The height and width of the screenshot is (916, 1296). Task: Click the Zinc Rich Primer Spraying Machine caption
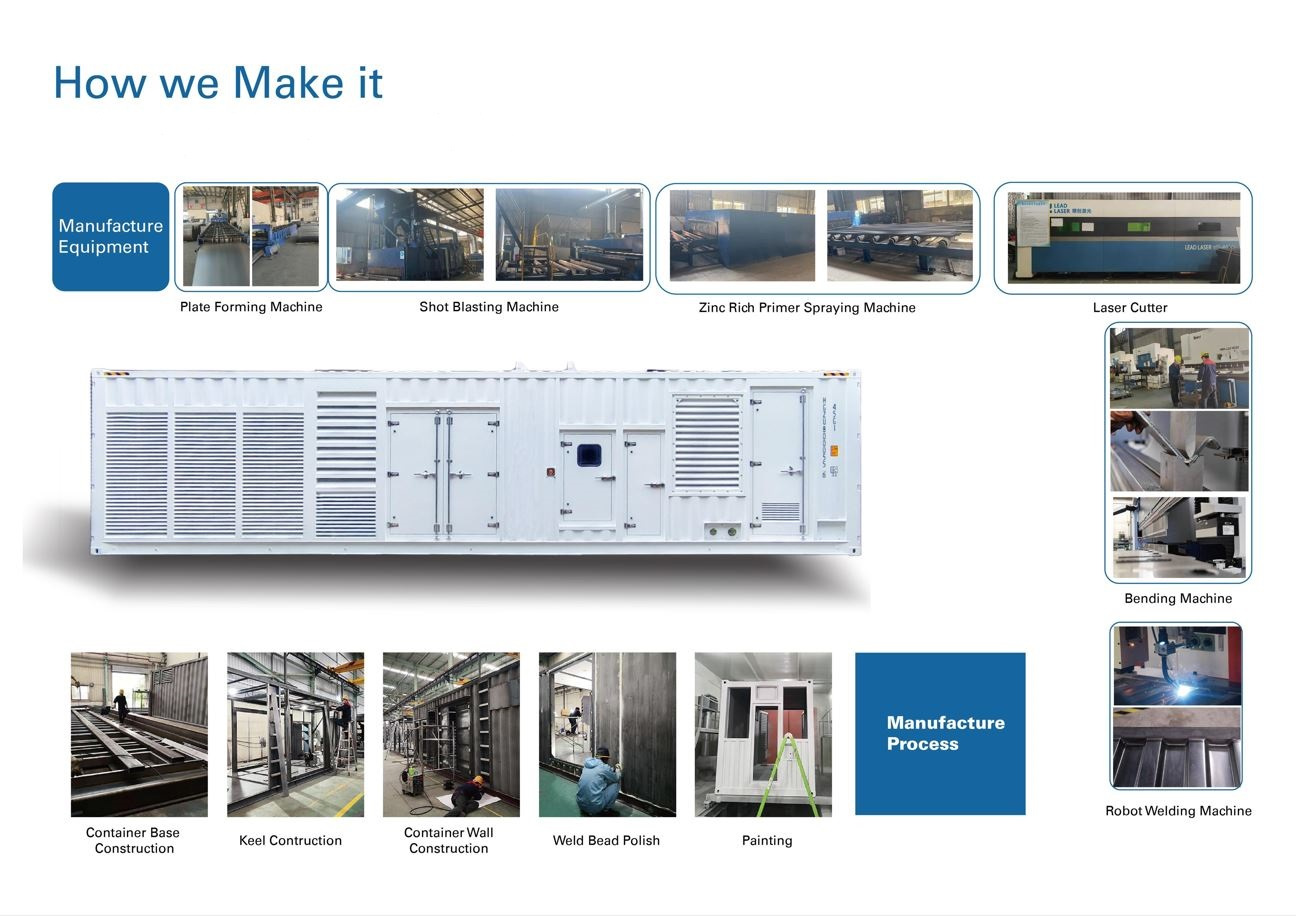(806, 308)
